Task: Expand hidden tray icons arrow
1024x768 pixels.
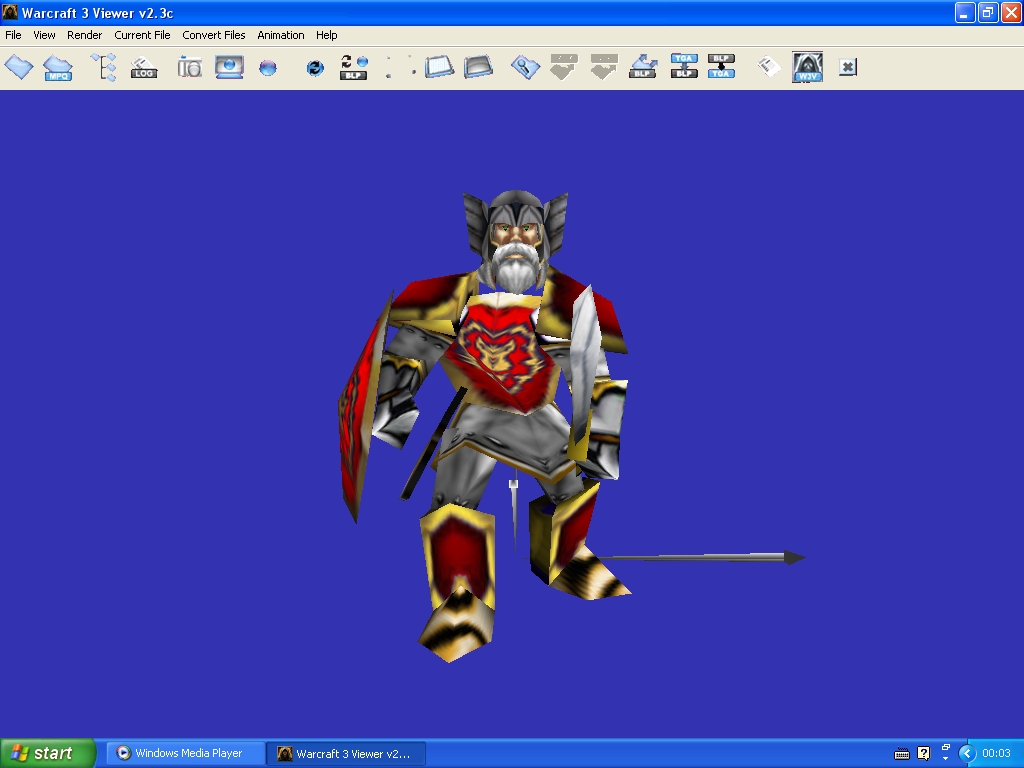Action: pyautogui.click(x=967, y=754)
